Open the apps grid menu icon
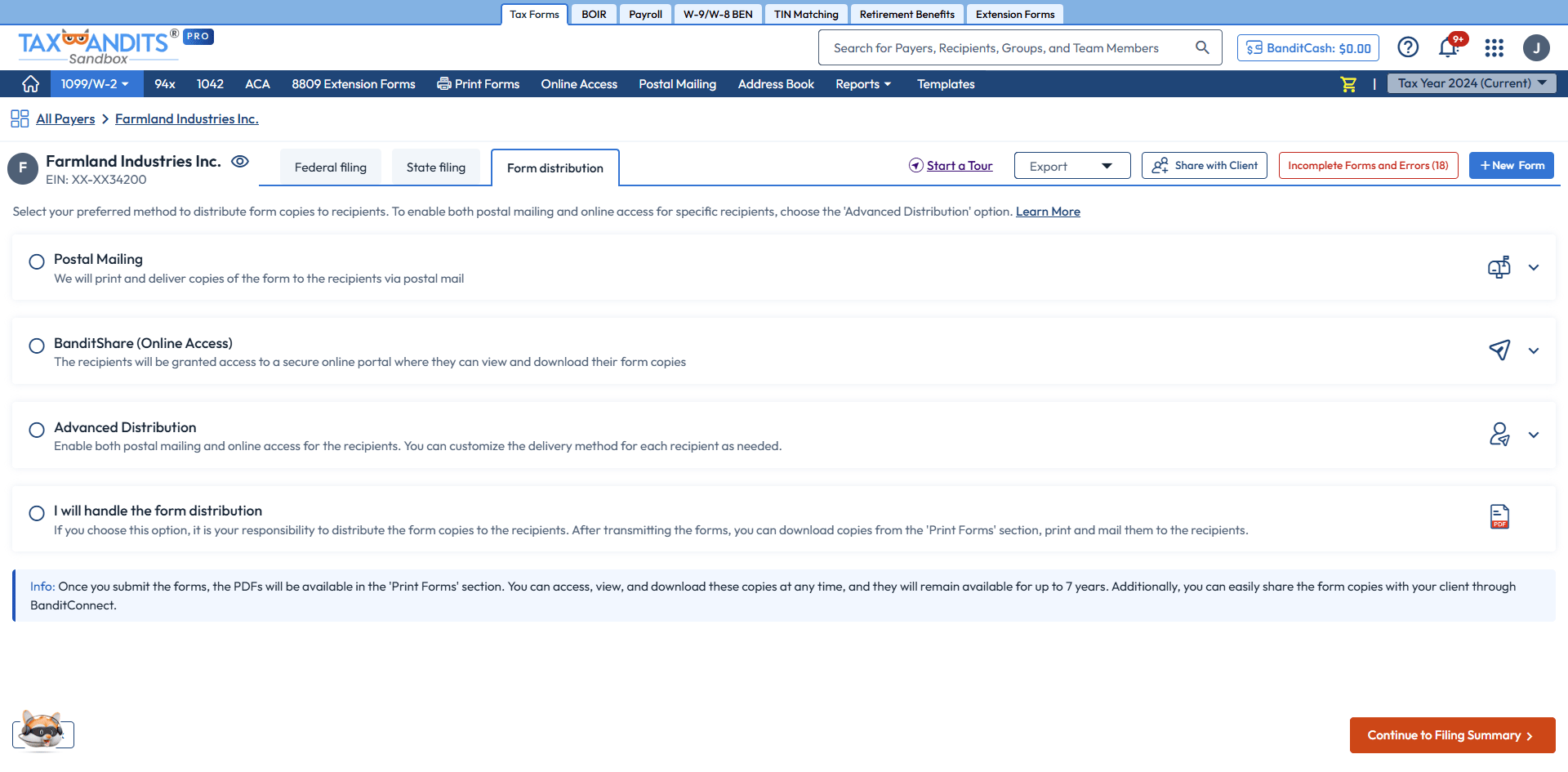 [x=1494, y=47]
